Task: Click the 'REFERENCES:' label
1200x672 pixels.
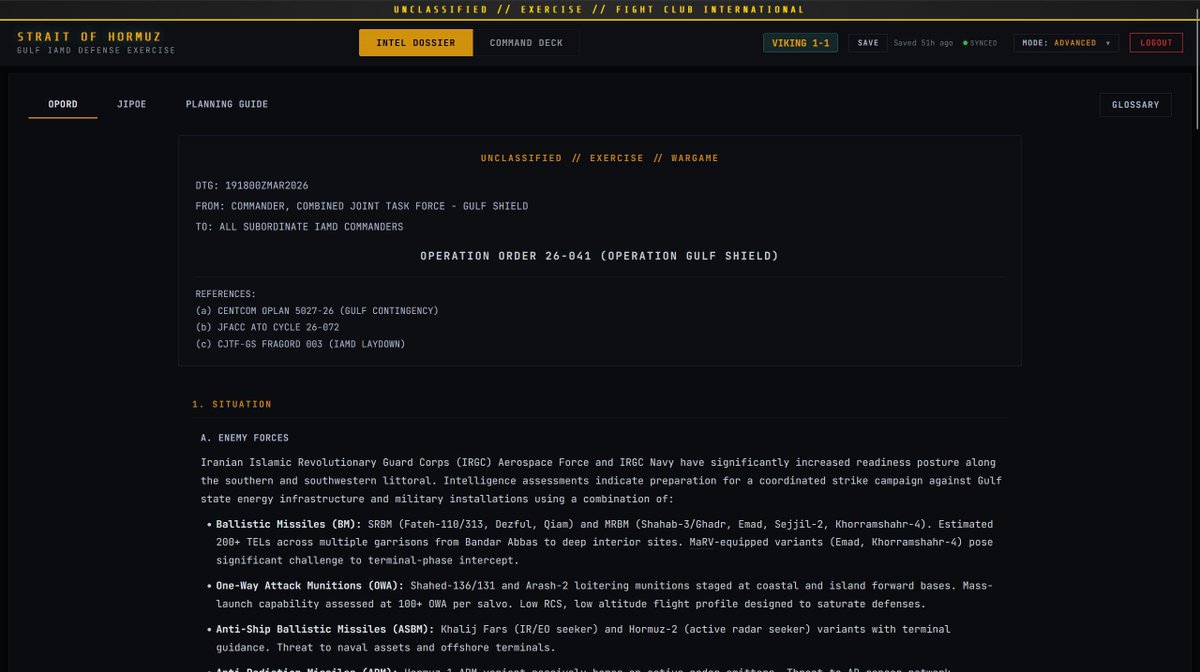Action: (226, 294)
